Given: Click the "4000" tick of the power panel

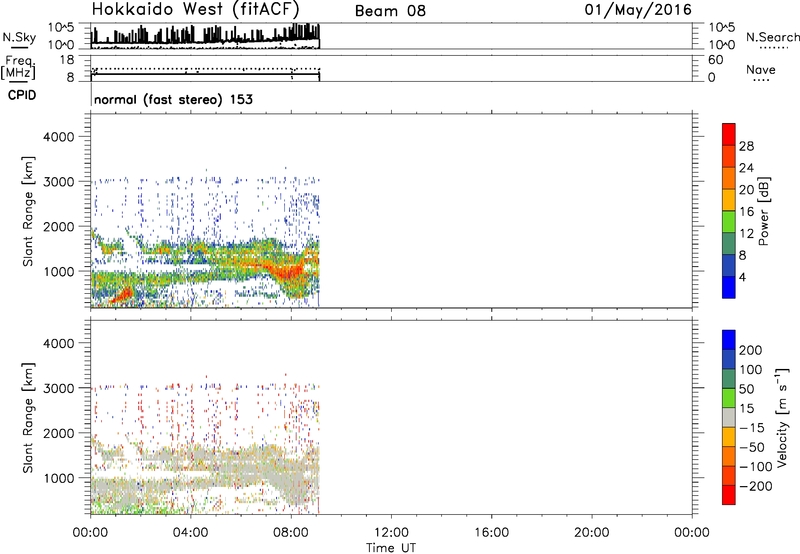Looking at the screenshot, I should [x=58, y=137].
